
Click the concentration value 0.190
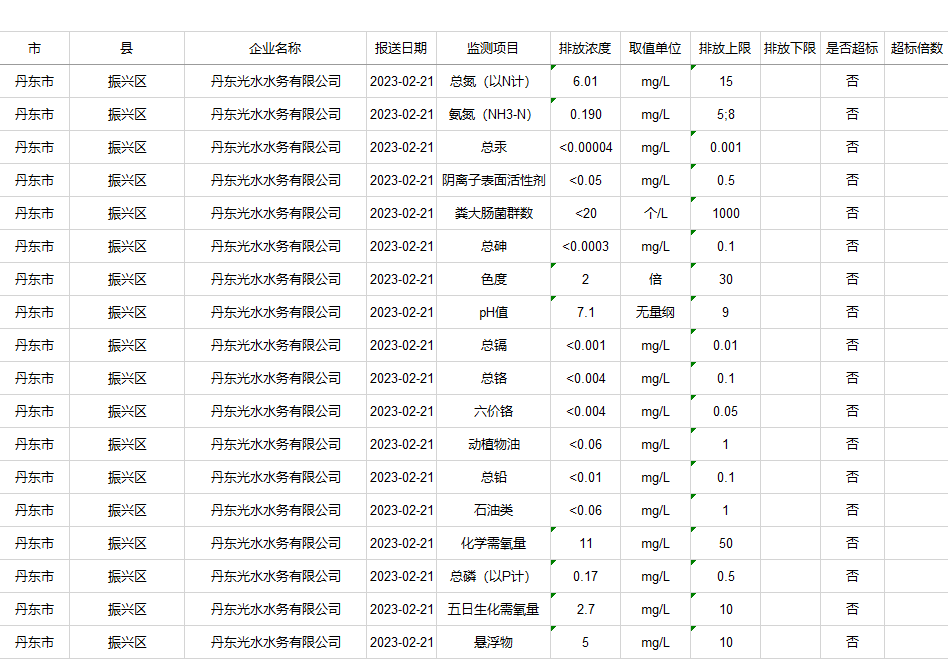click(x=585, y=114)
